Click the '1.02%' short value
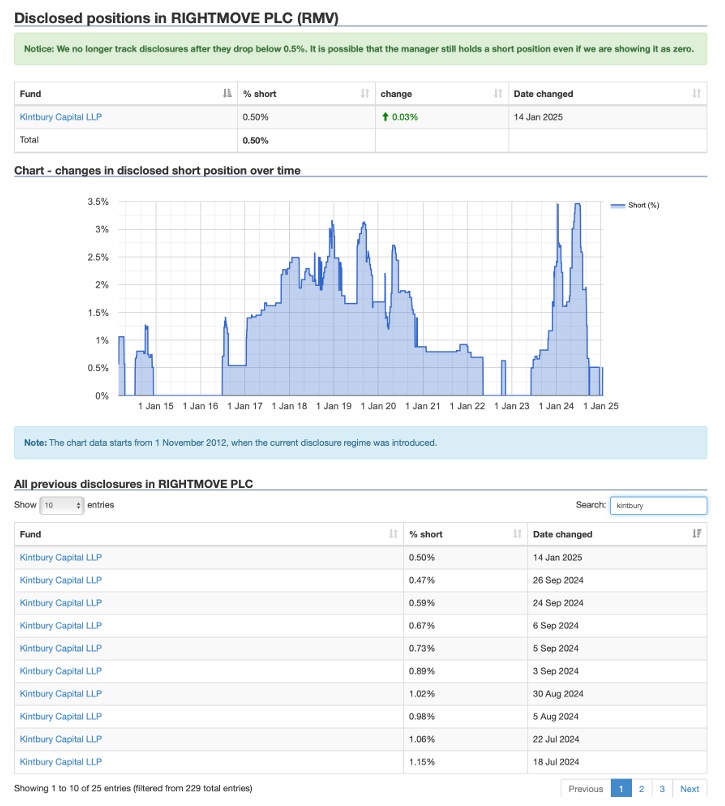The width and height of the screenshot is (725, 806). [x=422, y=693]
